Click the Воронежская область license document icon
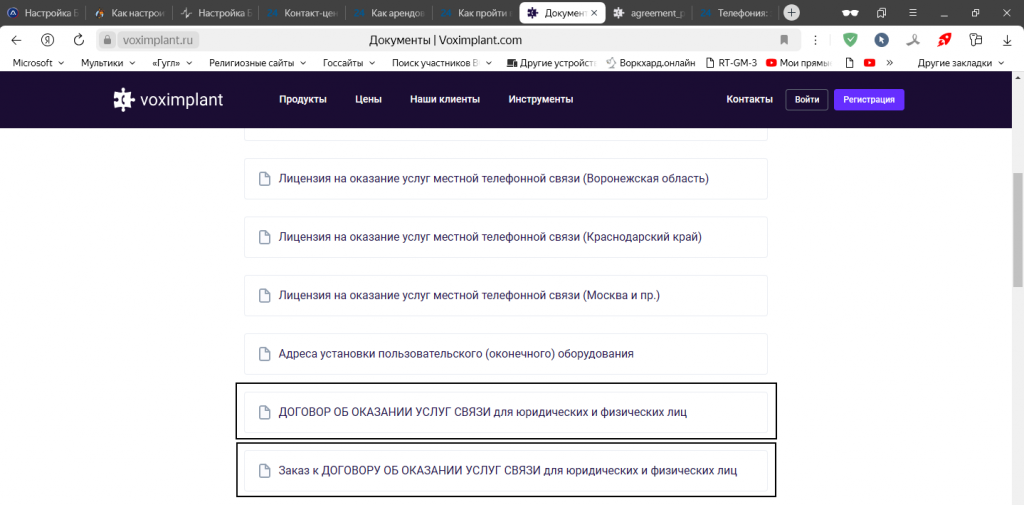1024x505 pixels. tap(264, 179)
